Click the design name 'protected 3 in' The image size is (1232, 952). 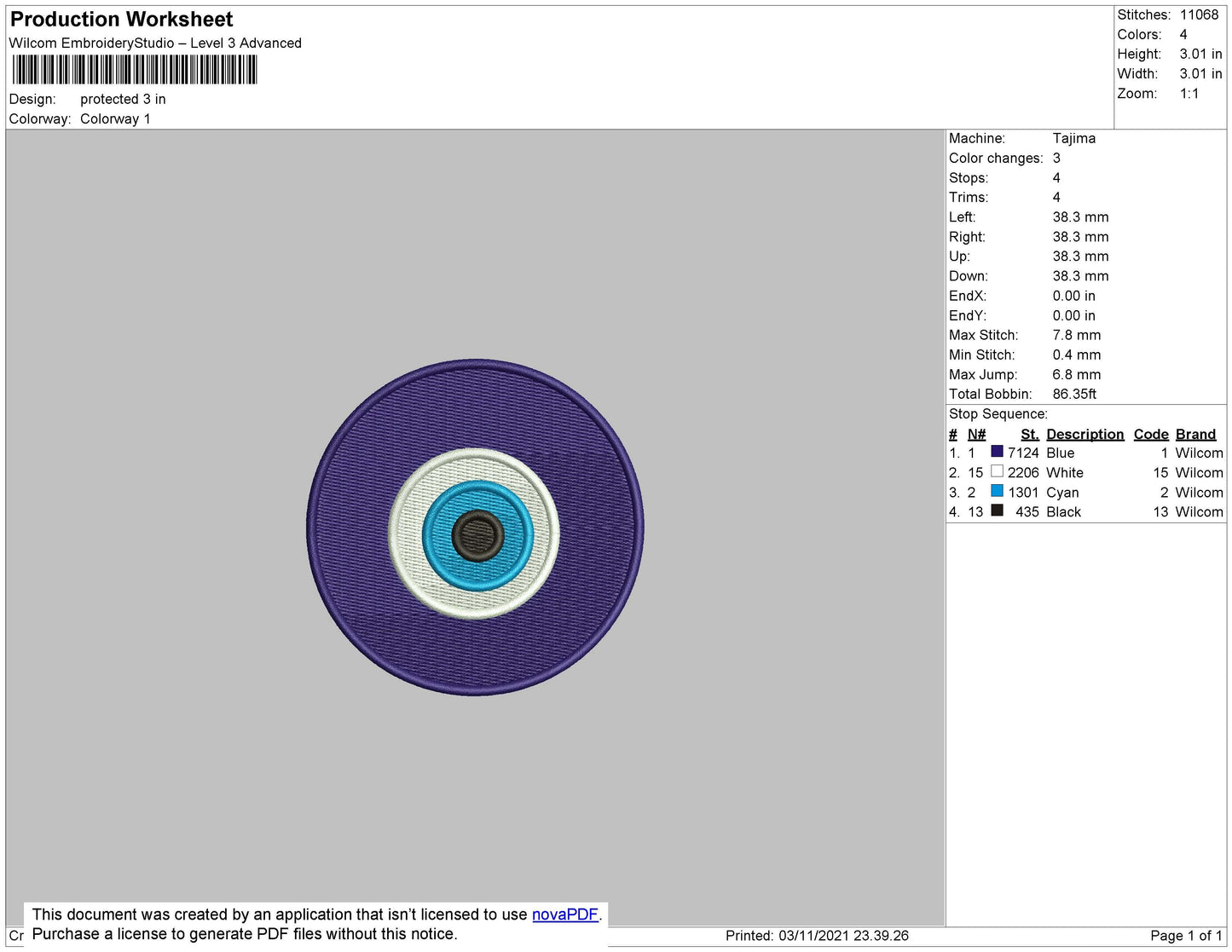click(123, 99)
